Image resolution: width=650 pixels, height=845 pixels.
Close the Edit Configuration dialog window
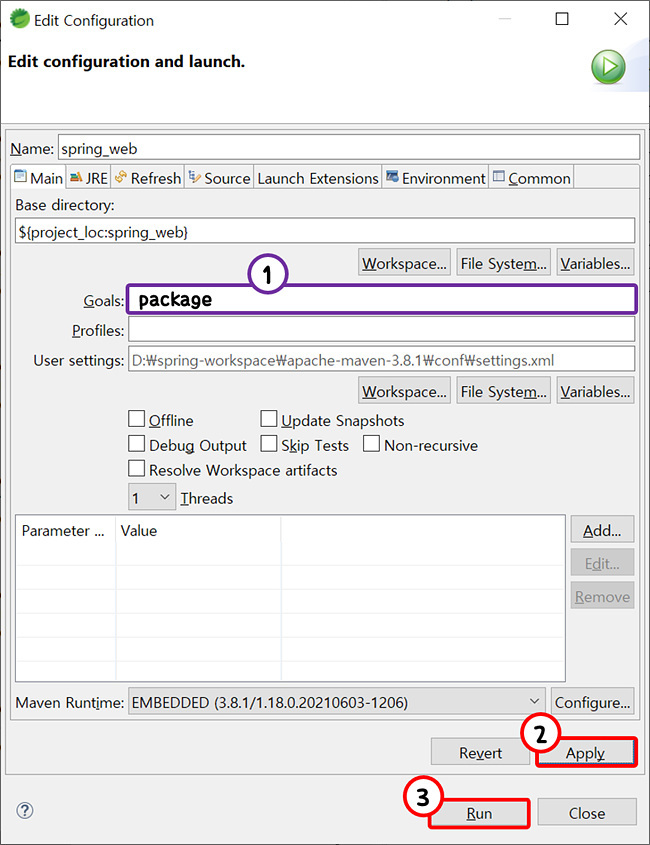620,19
